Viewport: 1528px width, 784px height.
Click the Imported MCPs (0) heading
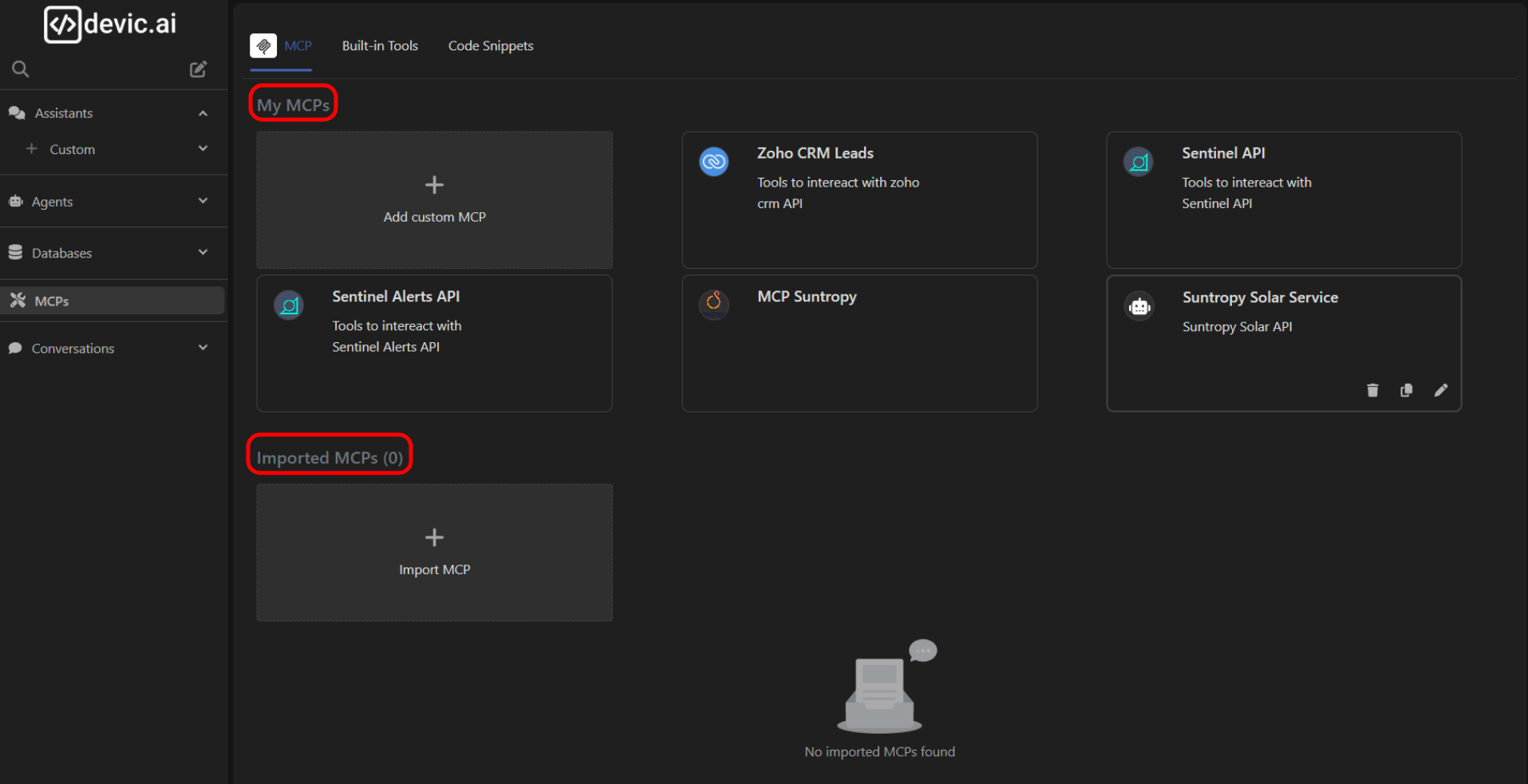[x=330, y=457]
